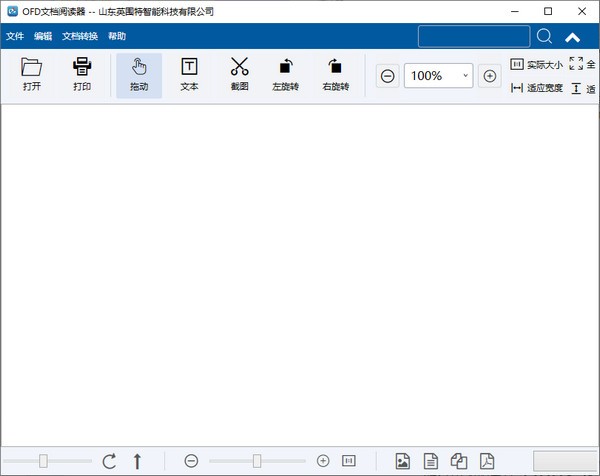Open the 100% zoom level dropdown

(x=465, y=76)
